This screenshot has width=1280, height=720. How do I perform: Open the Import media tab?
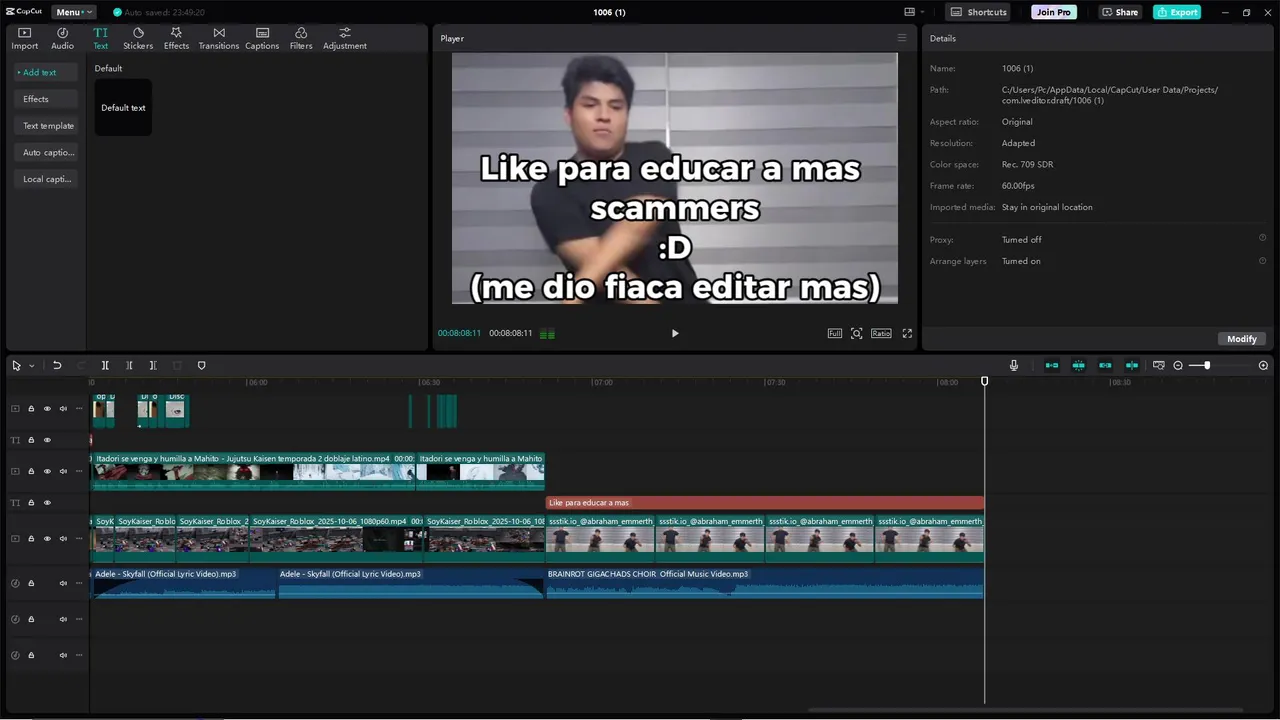(25, 38)
